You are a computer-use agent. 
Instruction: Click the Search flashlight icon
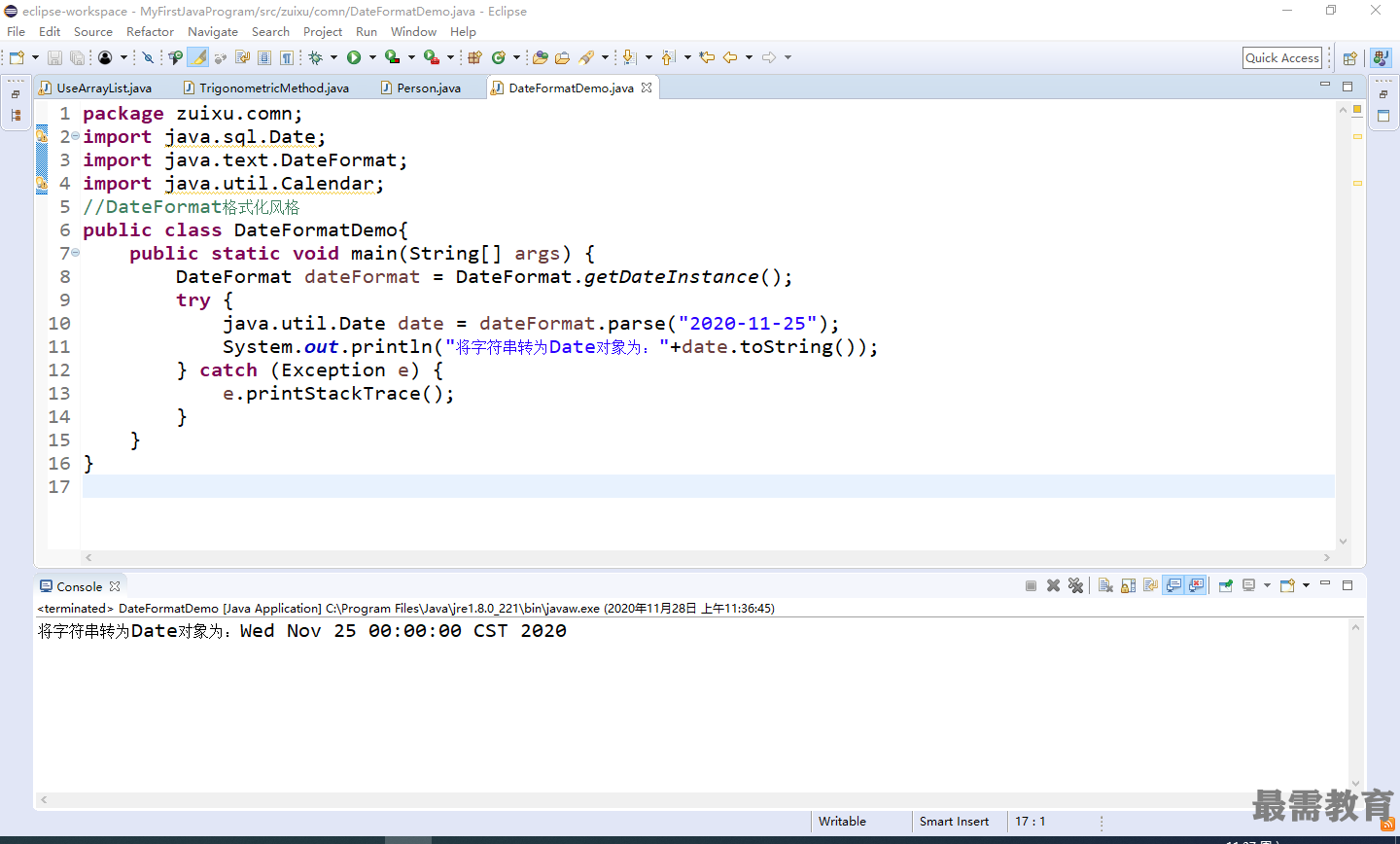click(x=586, y=57)
